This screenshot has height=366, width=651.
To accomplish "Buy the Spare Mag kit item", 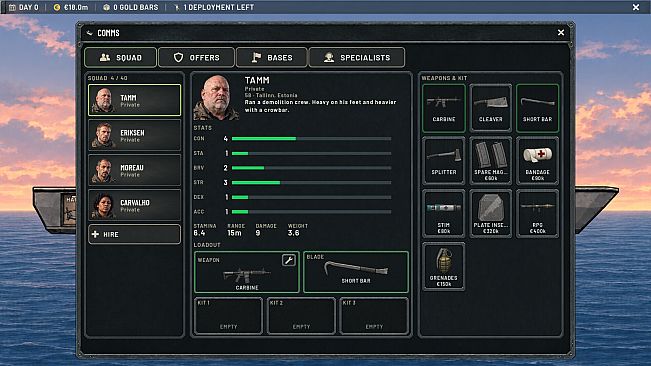I will [490, 161].
